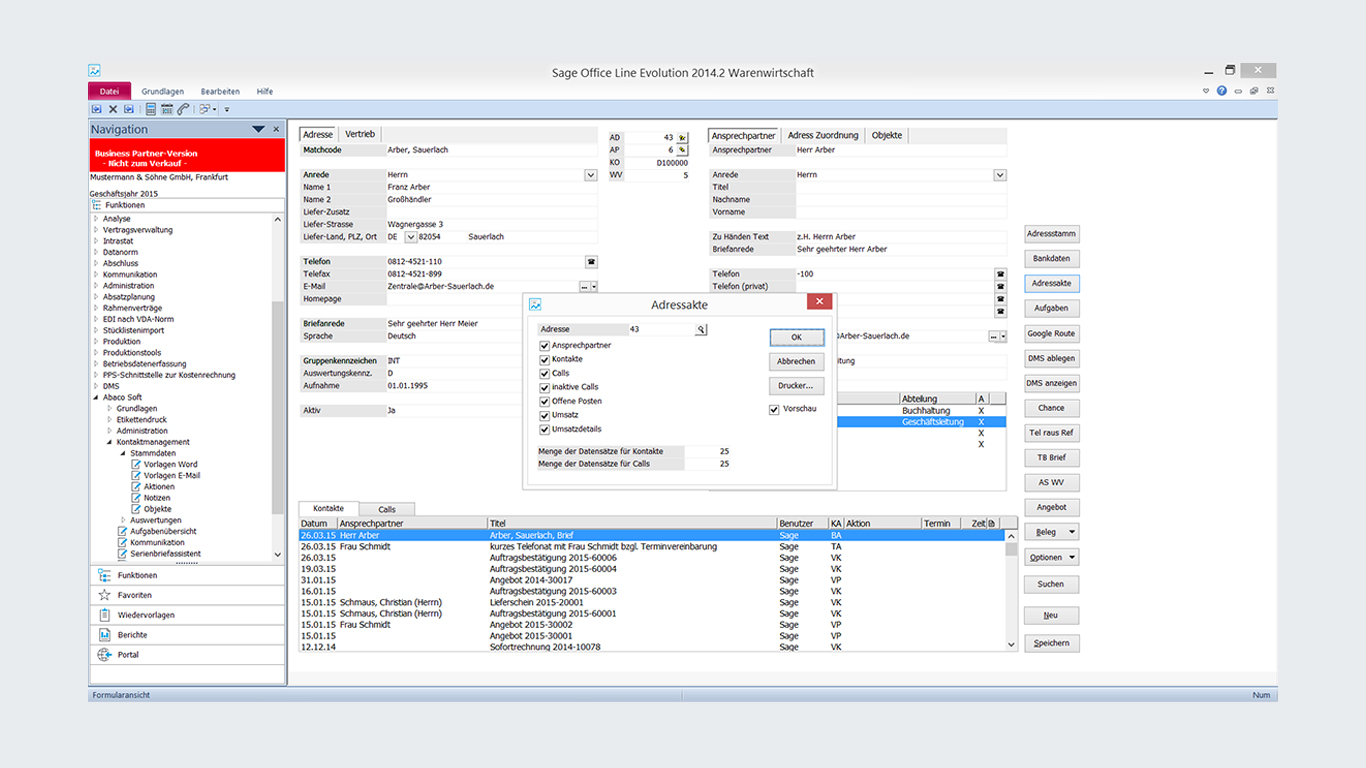Screen dimensions: 1366x768
Task: Toggle the Kontakte checkbox in Adressakte
Action: (x=545, y=359)
